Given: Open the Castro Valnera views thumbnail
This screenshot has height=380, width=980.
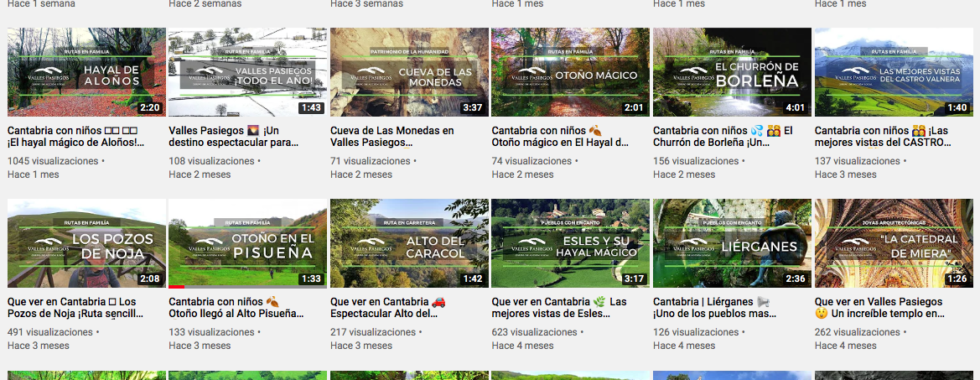Looking at the screenshot, I should coord(894,72).
